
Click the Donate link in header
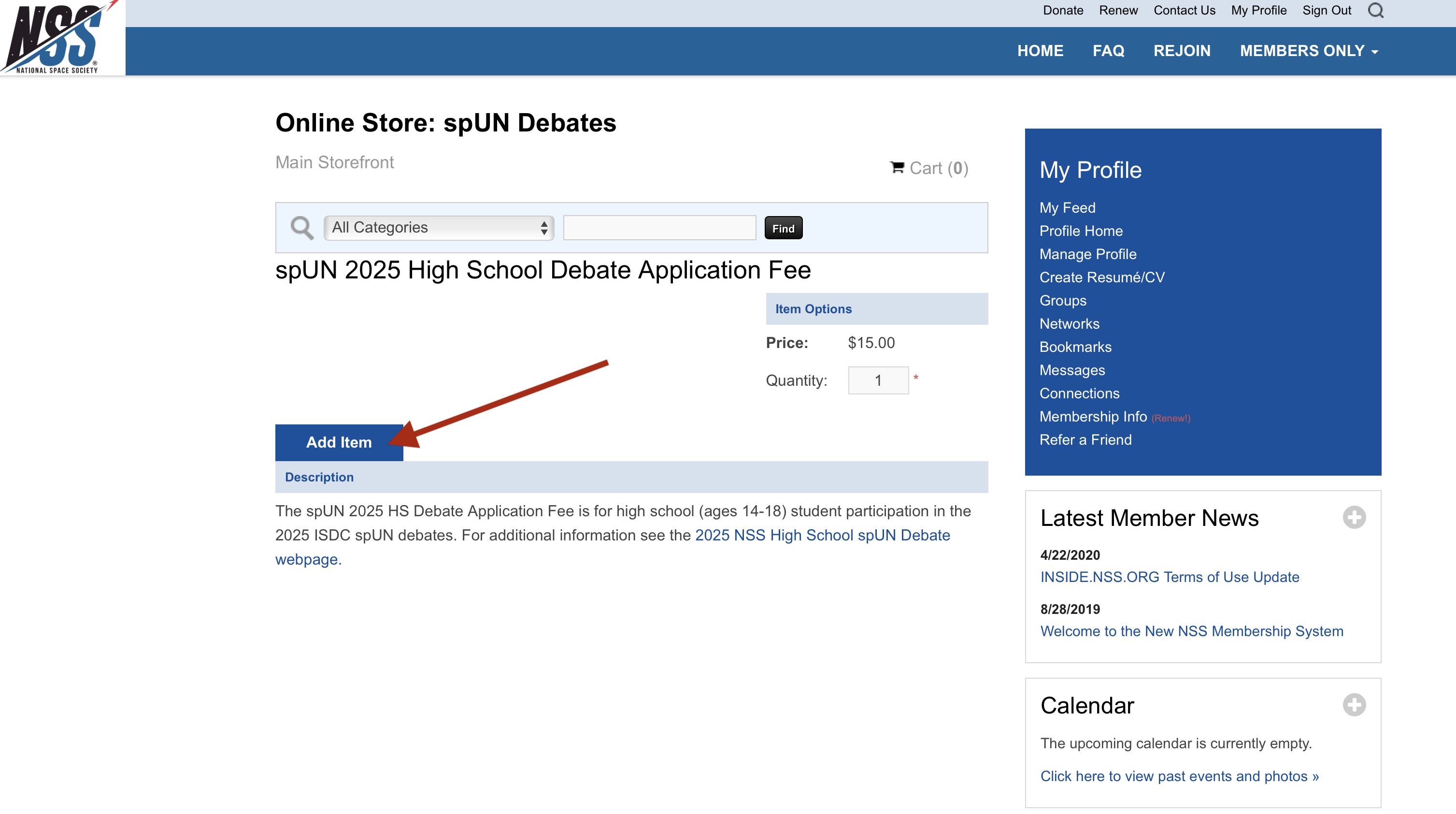[x=1062, y=11]
